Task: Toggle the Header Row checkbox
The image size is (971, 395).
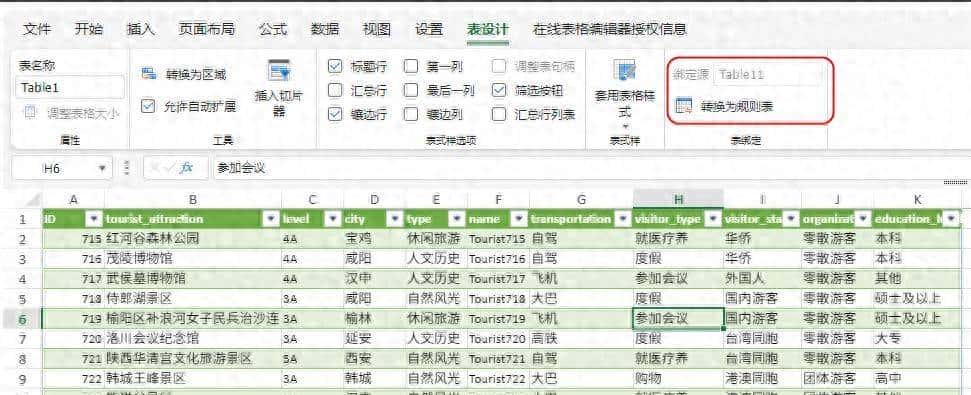Action: 334,66
